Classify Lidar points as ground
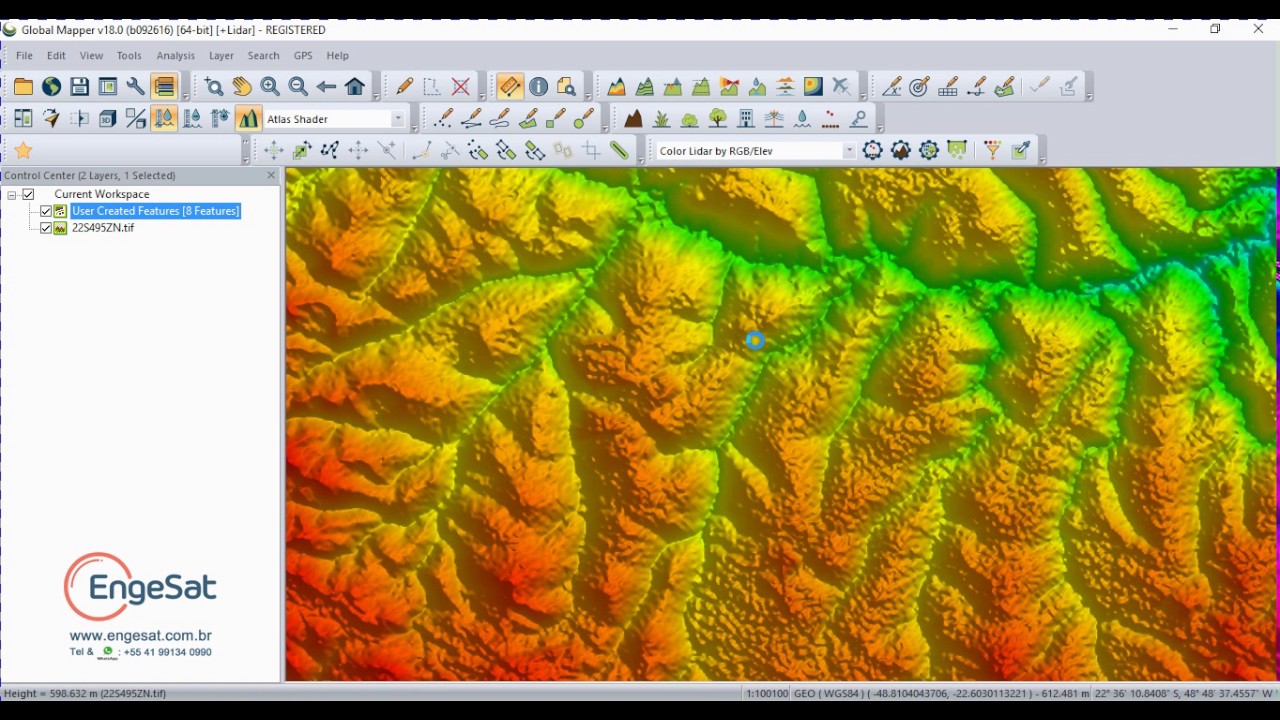The image size is (1280, 720). [633, 119]
